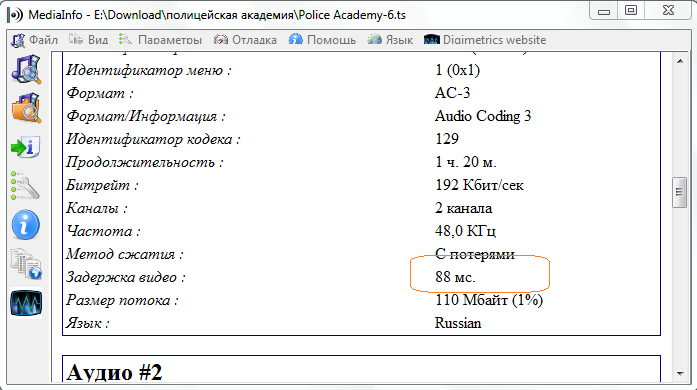Select the value "Audio Coding 3"
This screenshot has width=697, height=390.
pyautogui.click(x=483, y=116)
